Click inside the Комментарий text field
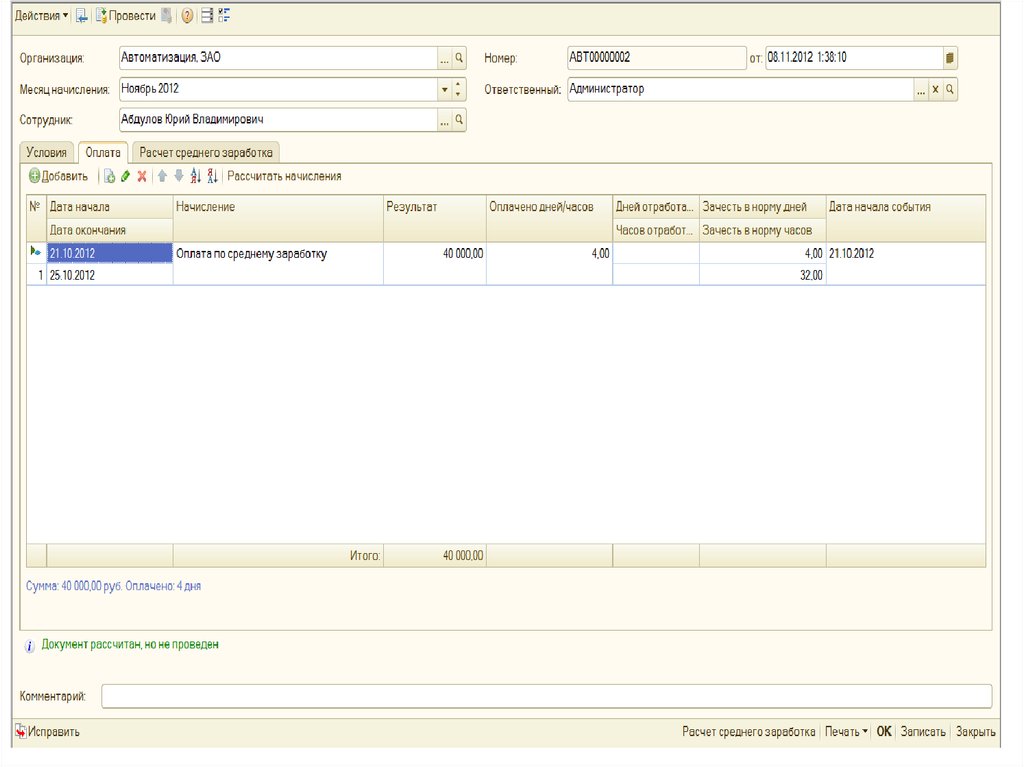 pos(546,696)
